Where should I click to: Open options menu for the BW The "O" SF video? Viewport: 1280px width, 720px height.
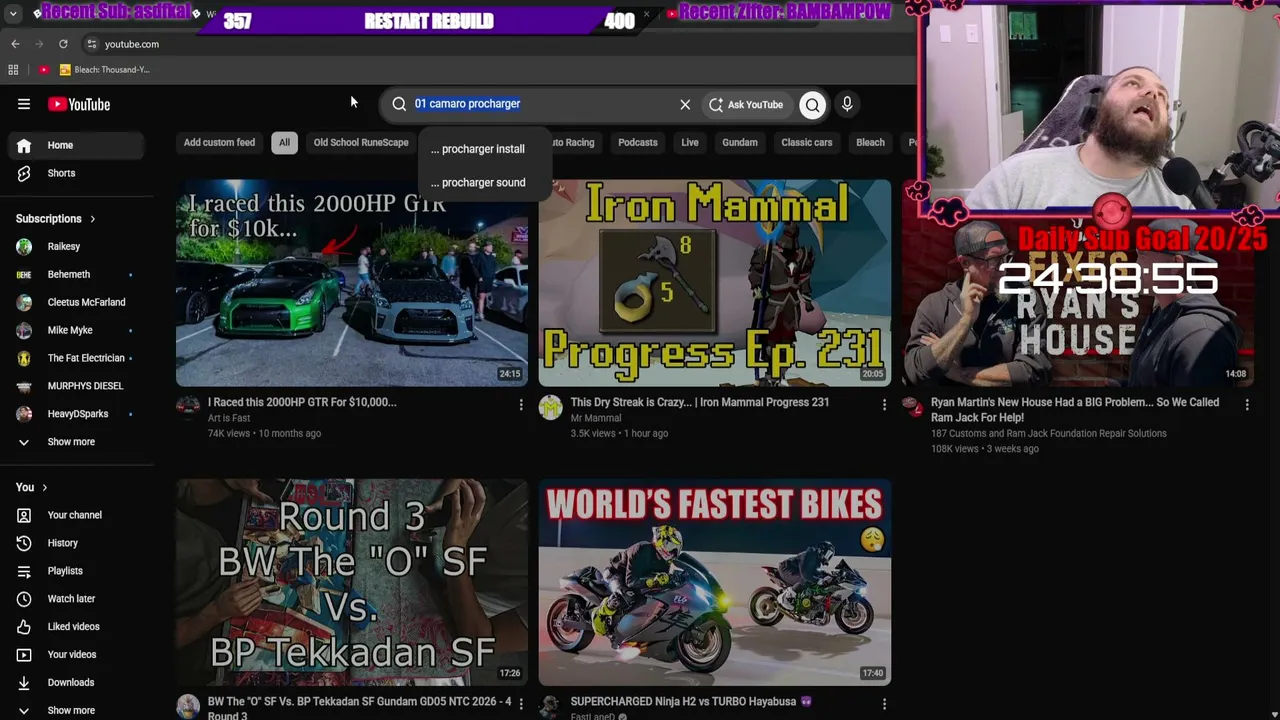tap(521, 704)
